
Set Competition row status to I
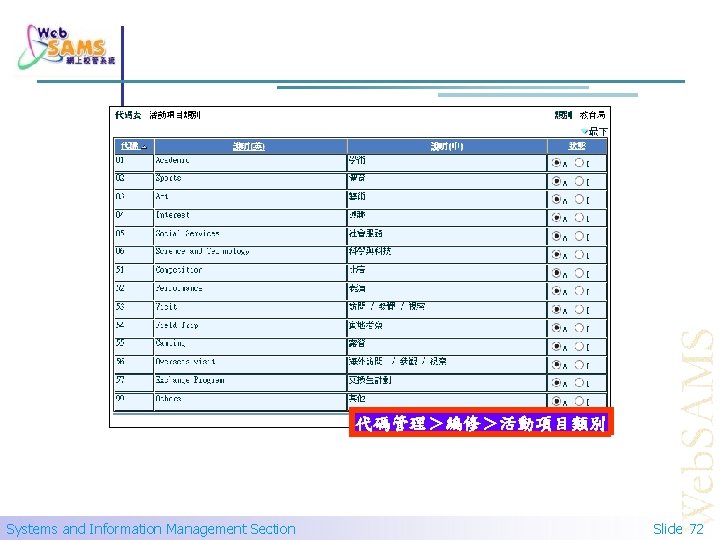pos(579,273)
